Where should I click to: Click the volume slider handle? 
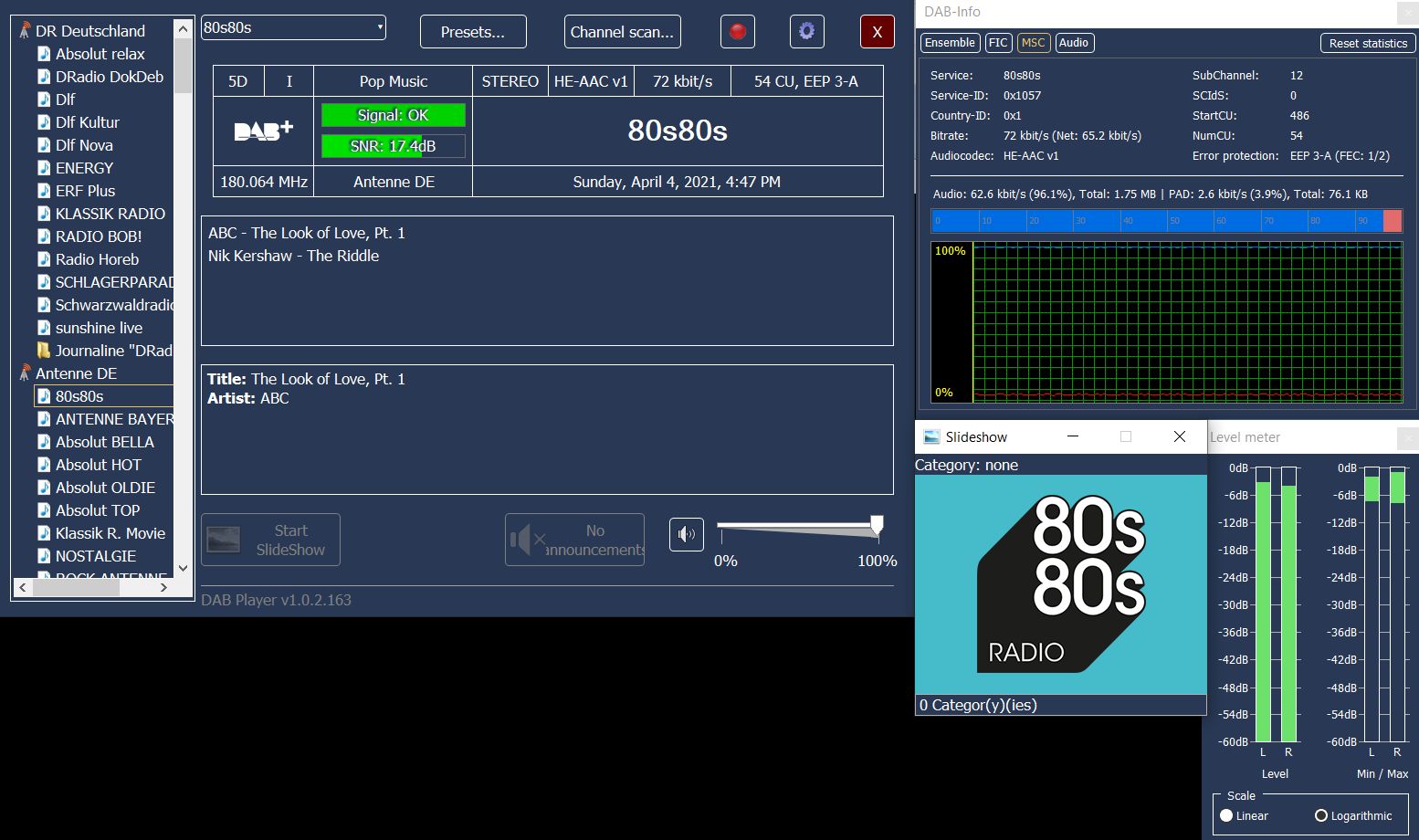click(x=877, y=525)
